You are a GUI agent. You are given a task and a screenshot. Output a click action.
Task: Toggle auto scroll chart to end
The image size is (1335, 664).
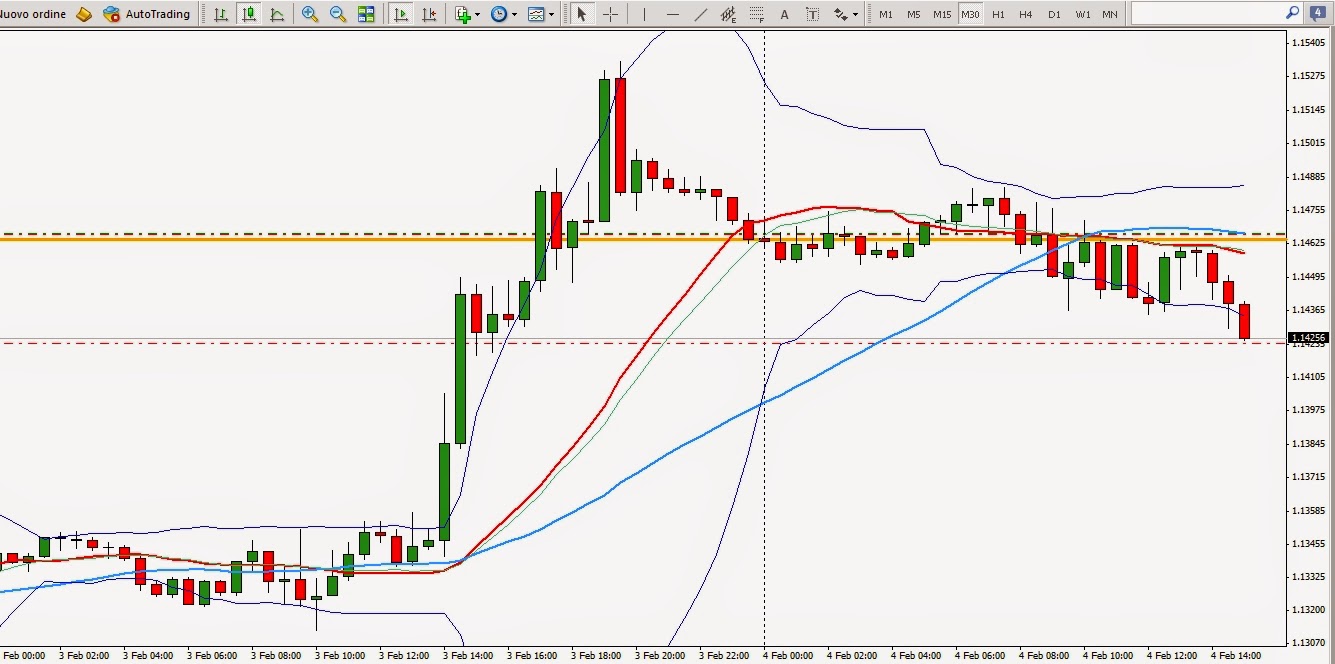coord(401,14)
